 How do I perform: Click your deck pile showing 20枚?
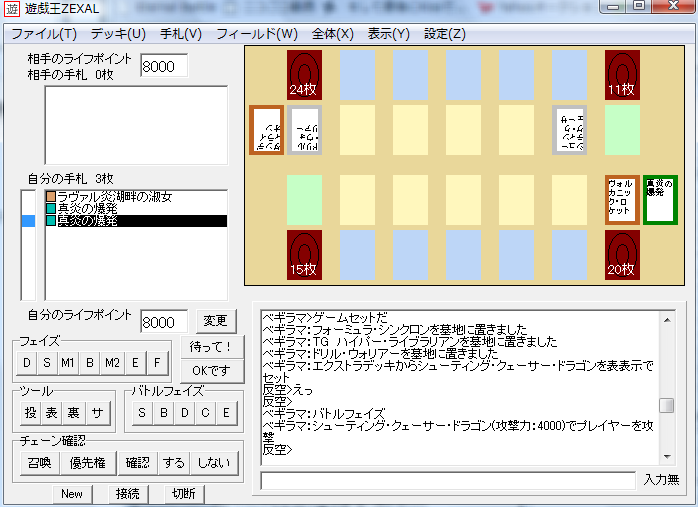(x=622, y=255)
